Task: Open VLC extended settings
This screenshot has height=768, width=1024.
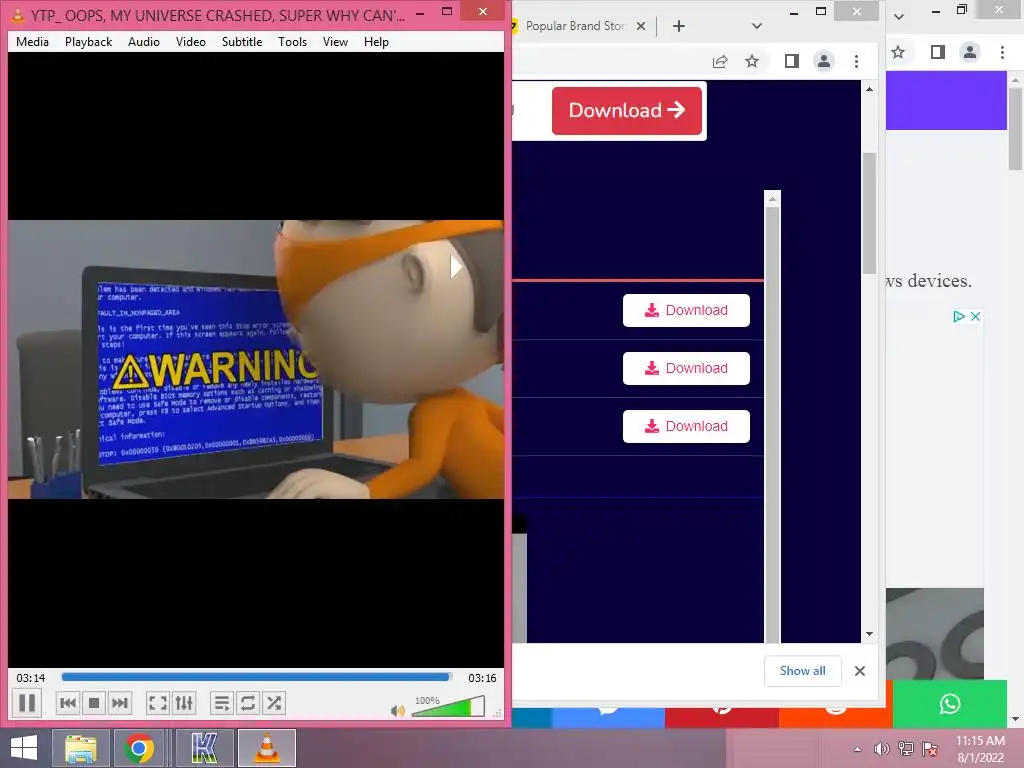Action: [184, 703]
